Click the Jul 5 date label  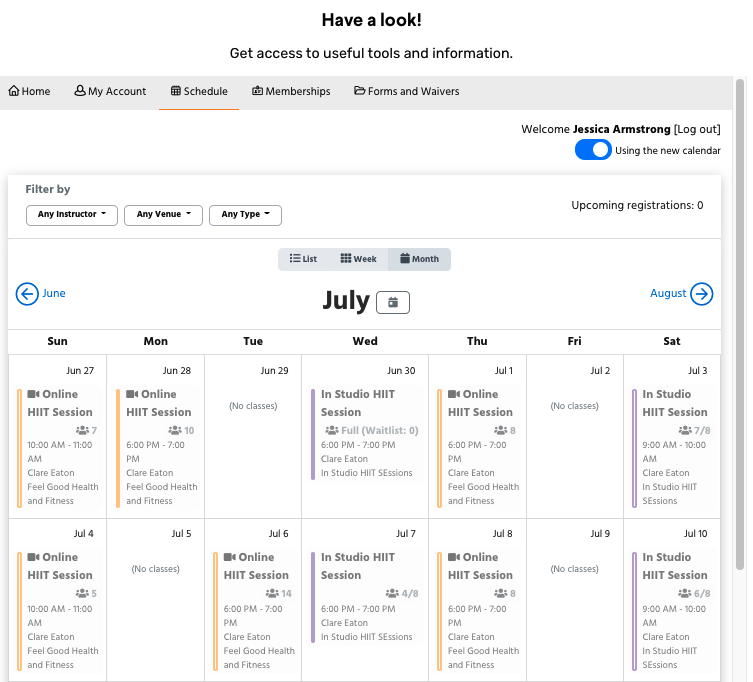click(181, 533)
